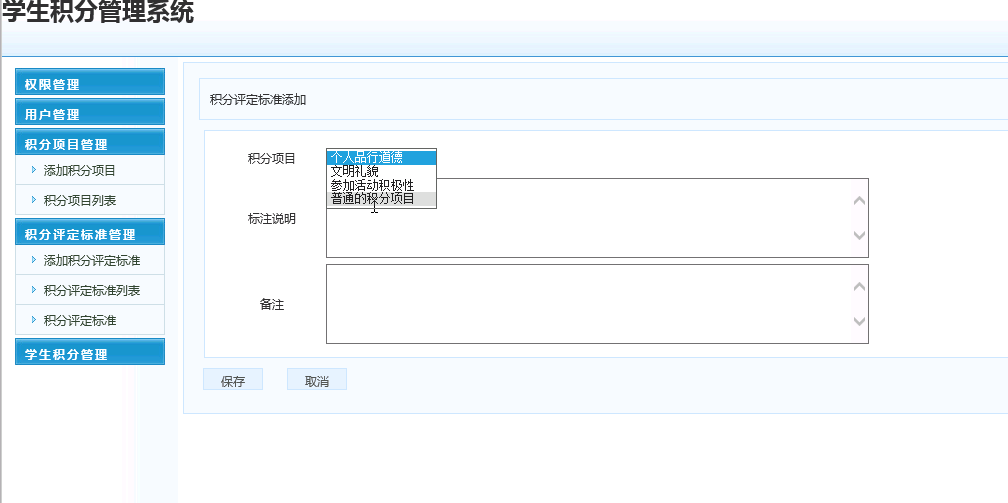View the 积分评定标准列表 page

pos(92,291)
